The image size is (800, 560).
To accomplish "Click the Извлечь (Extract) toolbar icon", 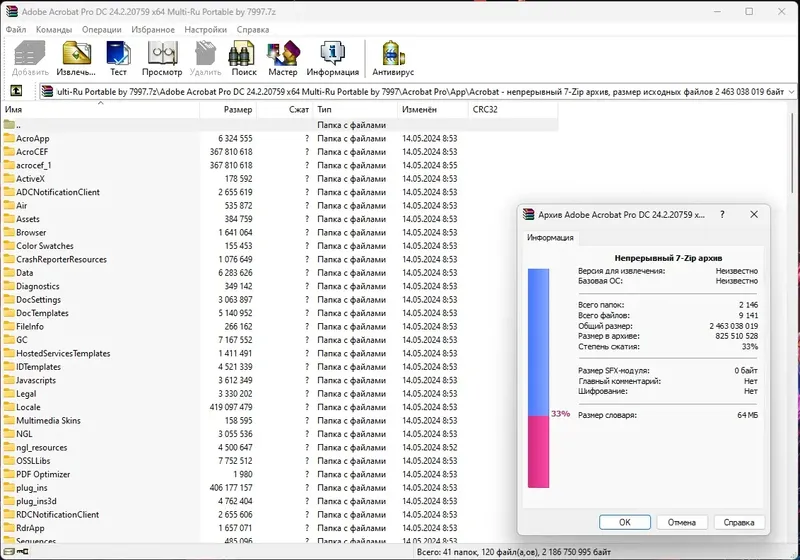I will 76,59.
